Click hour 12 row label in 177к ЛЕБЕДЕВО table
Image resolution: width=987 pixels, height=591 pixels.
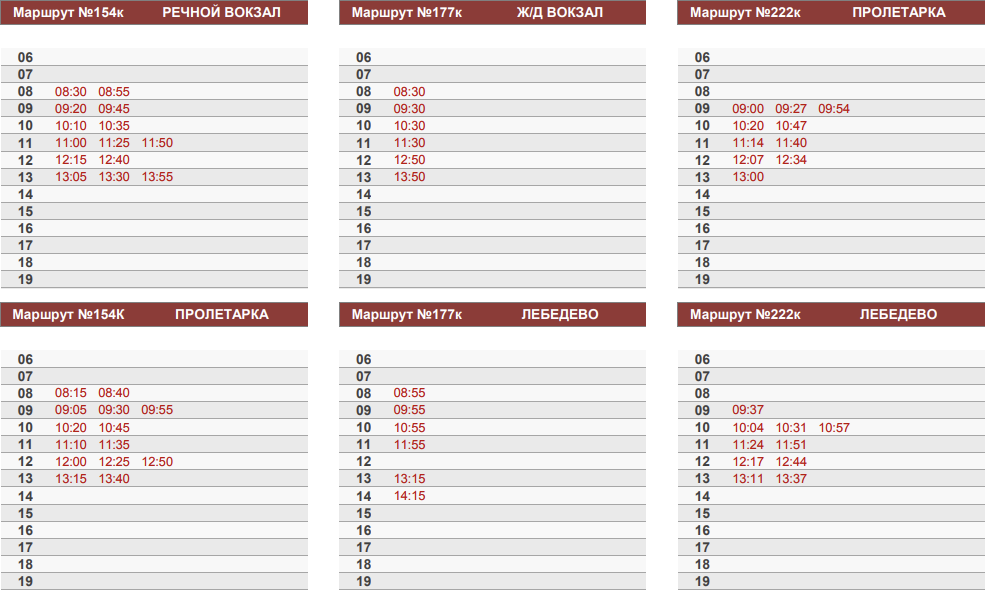tap(364, 462)
